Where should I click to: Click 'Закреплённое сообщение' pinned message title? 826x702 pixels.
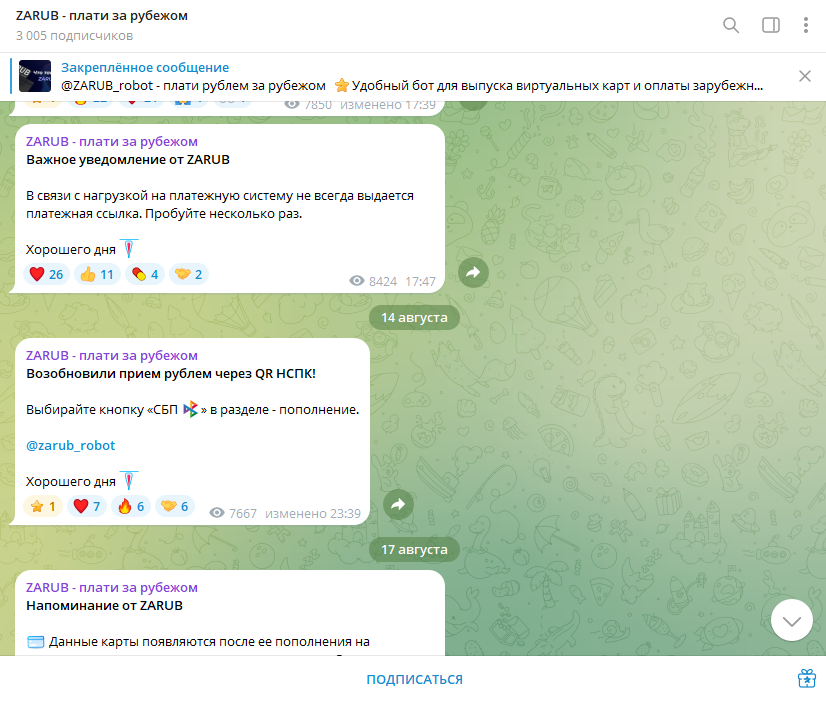tap(145, 67)
